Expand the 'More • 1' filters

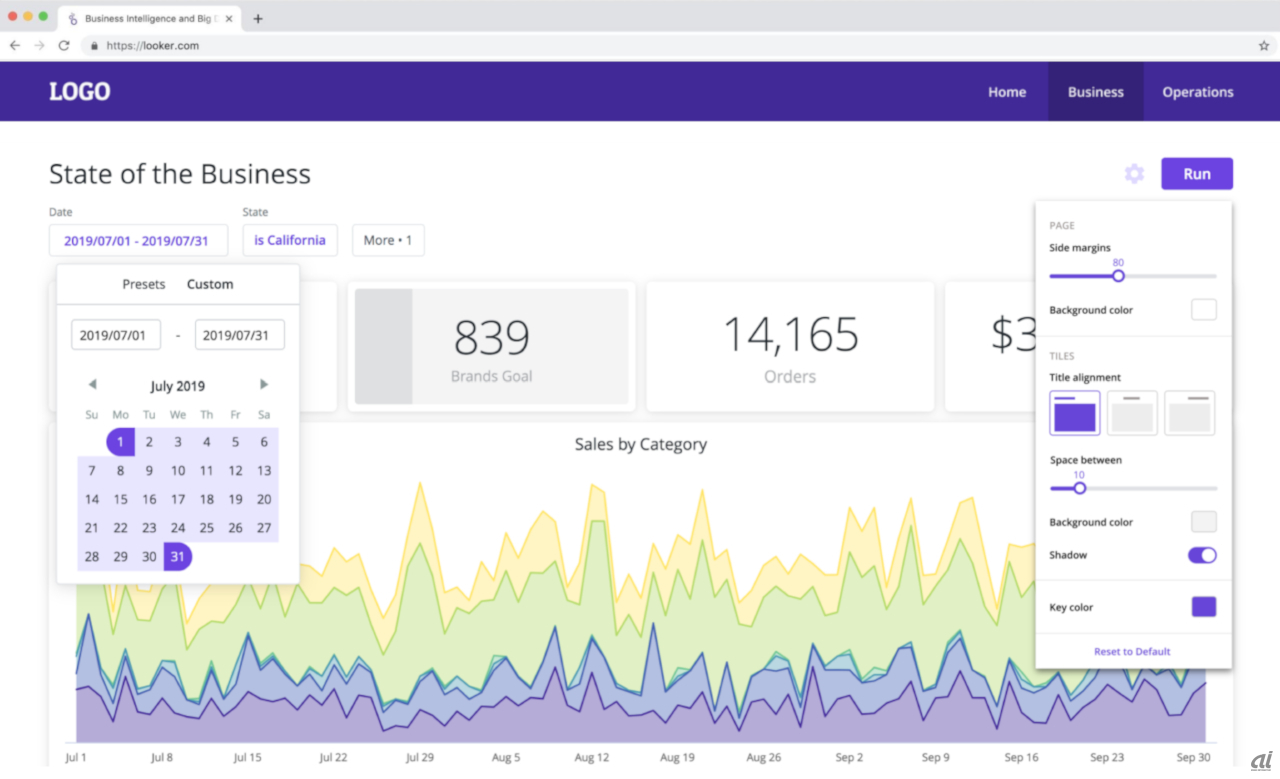pos(388,240)
